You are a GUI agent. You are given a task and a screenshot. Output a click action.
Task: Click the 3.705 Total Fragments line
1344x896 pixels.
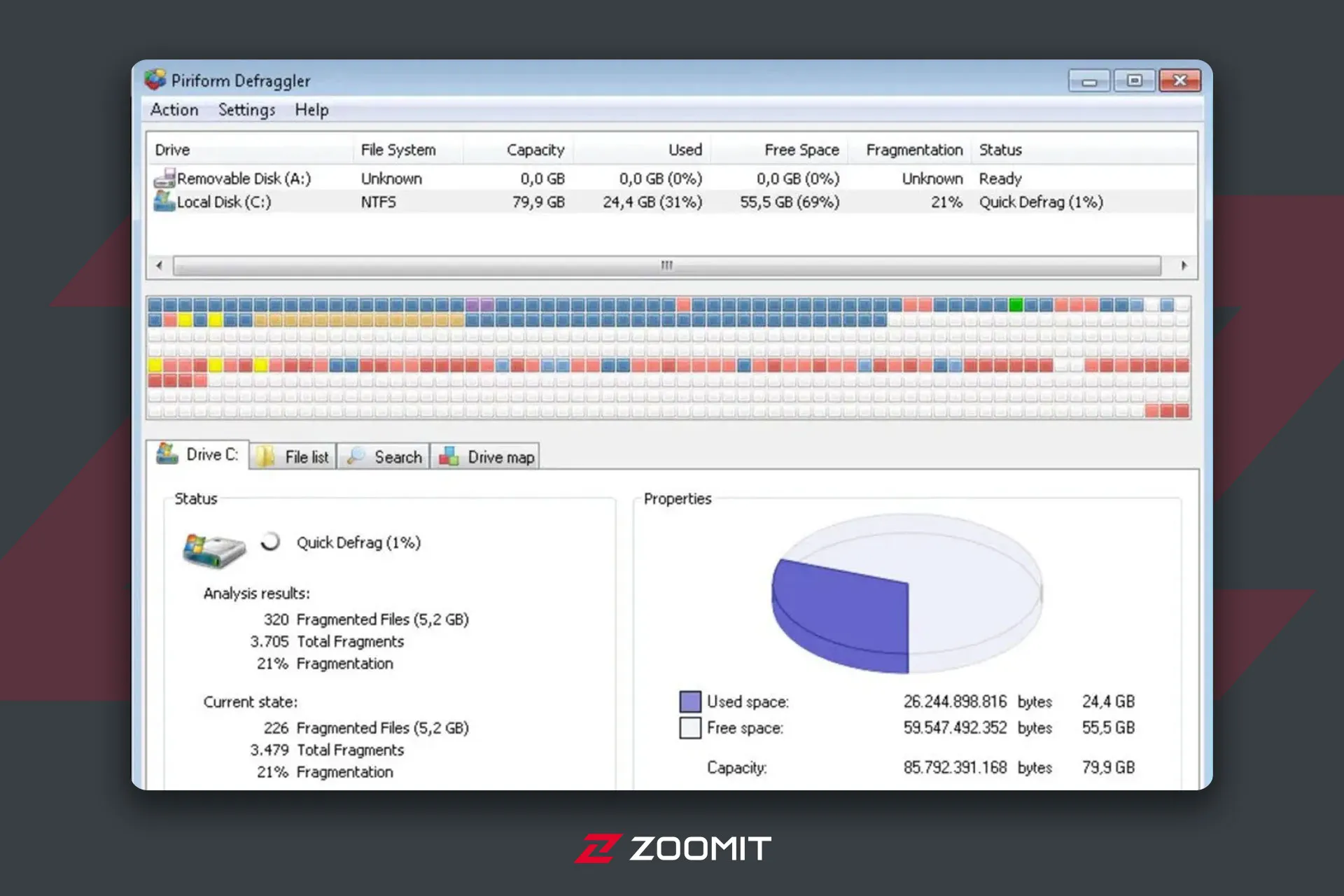327,641
